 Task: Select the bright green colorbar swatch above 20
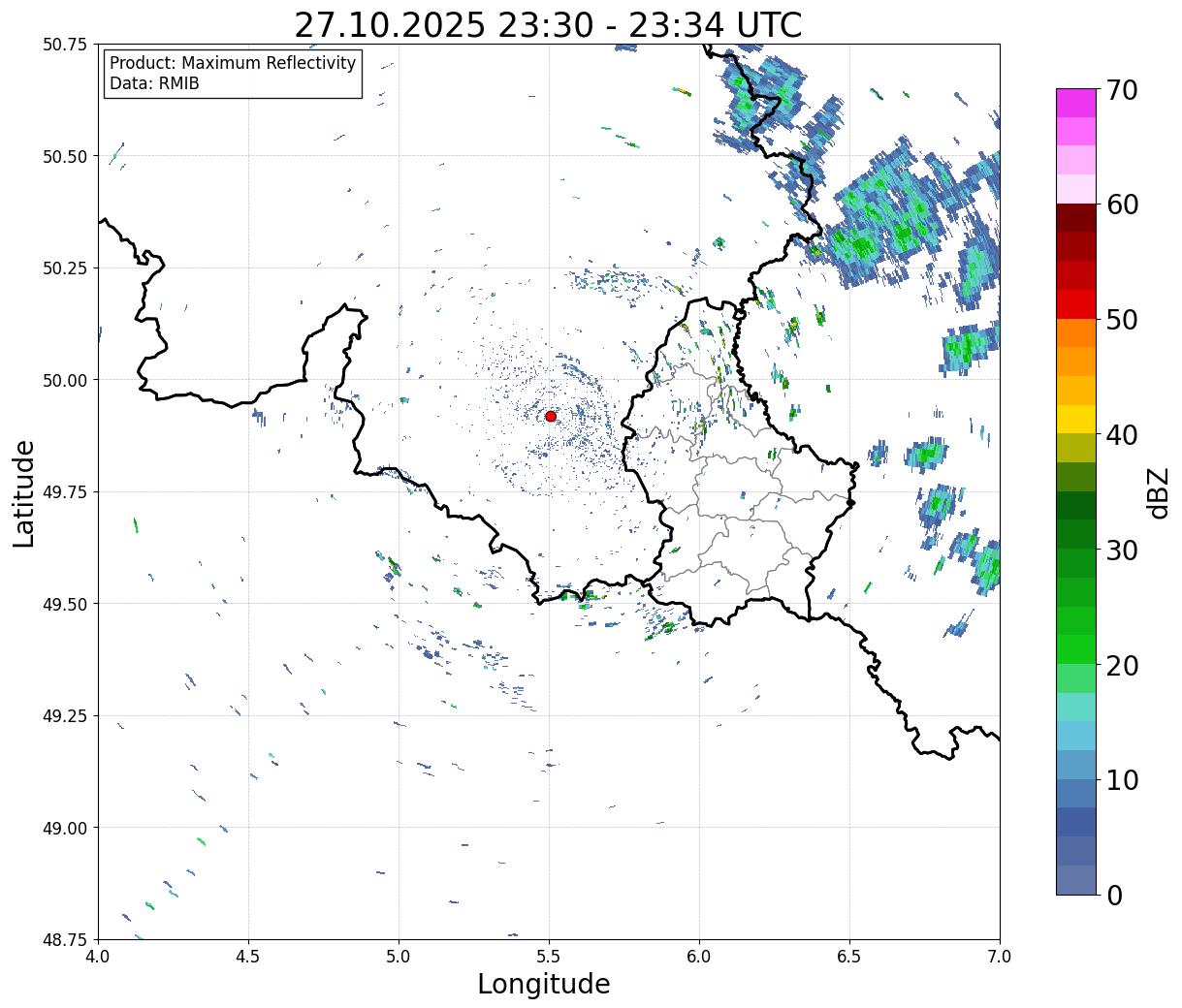(x=1076, y=649)
